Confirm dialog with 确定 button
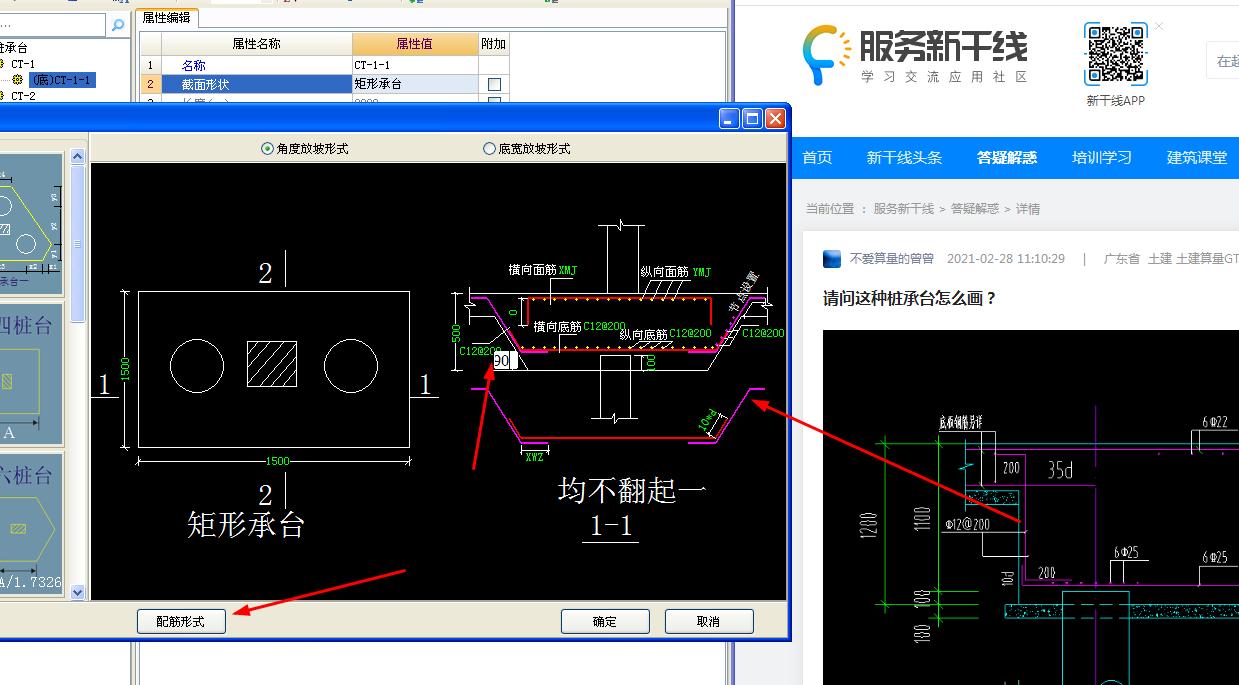The height and width of the screenshot is (685, 1239). click(605, 621)
